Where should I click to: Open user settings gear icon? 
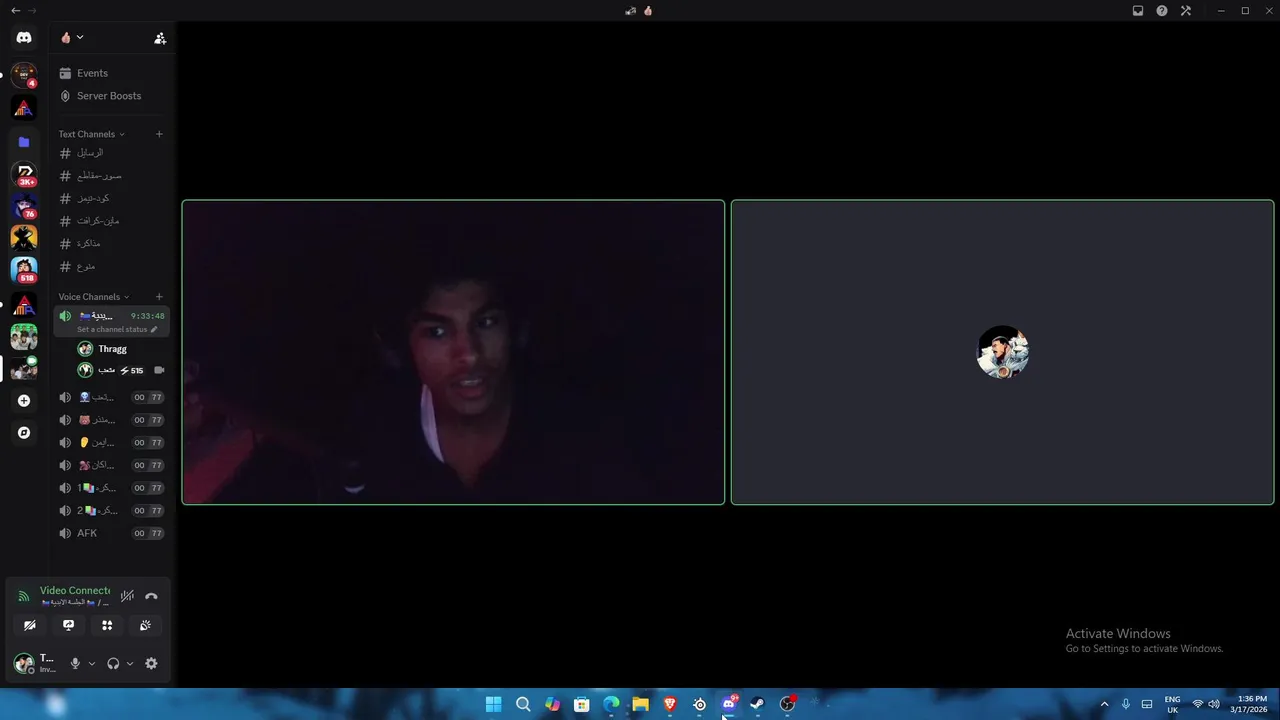[x=151, y=663]
